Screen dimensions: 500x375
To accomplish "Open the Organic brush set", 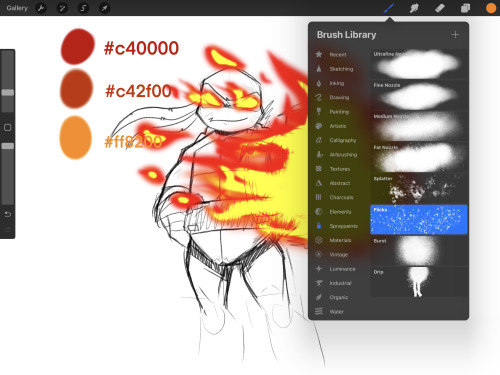I will (338, 297).
